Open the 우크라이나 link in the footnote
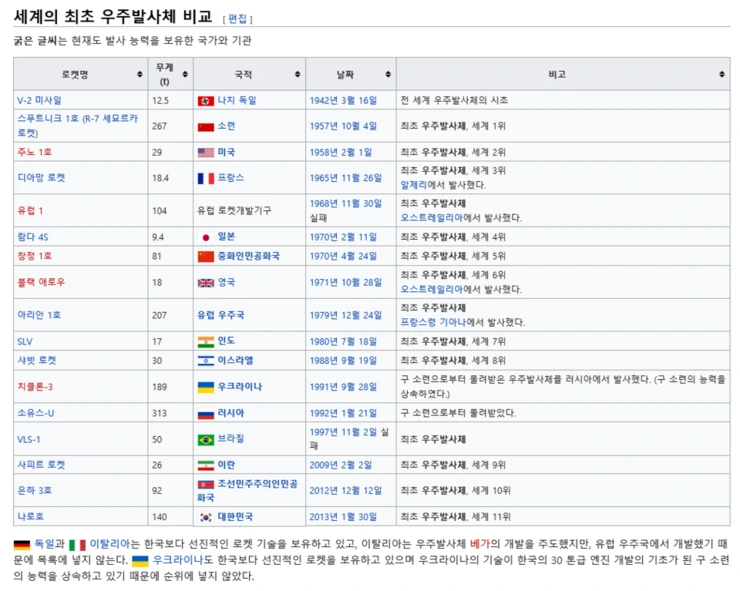Screen dimensions: 740x591 click(x=178, y=560)
